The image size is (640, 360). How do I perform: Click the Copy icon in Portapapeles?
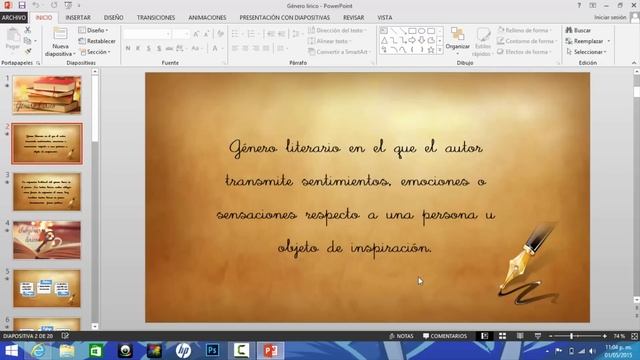(27, 41)
